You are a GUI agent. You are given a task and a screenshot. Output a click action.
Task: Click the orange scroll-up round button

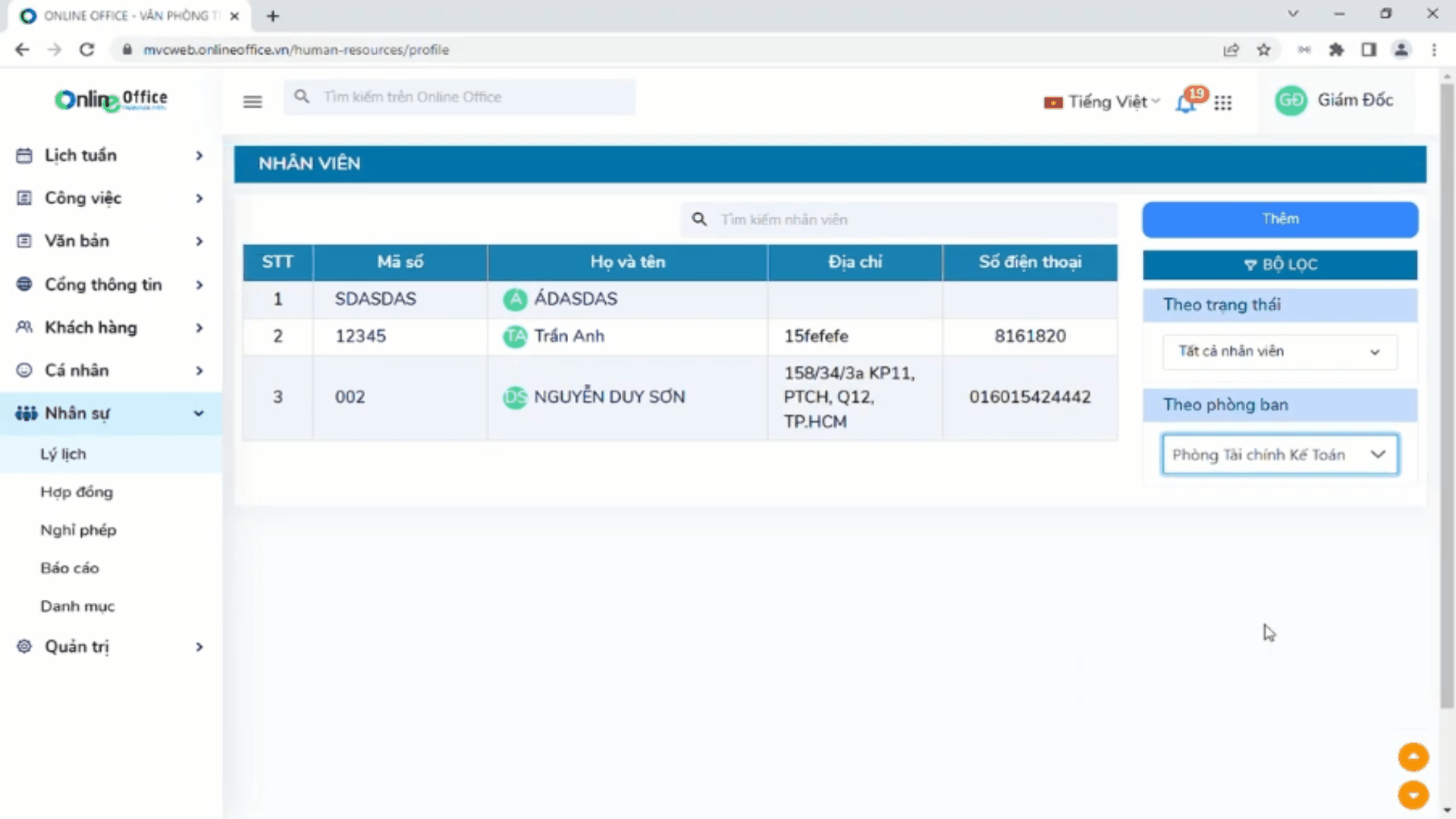1413,757
